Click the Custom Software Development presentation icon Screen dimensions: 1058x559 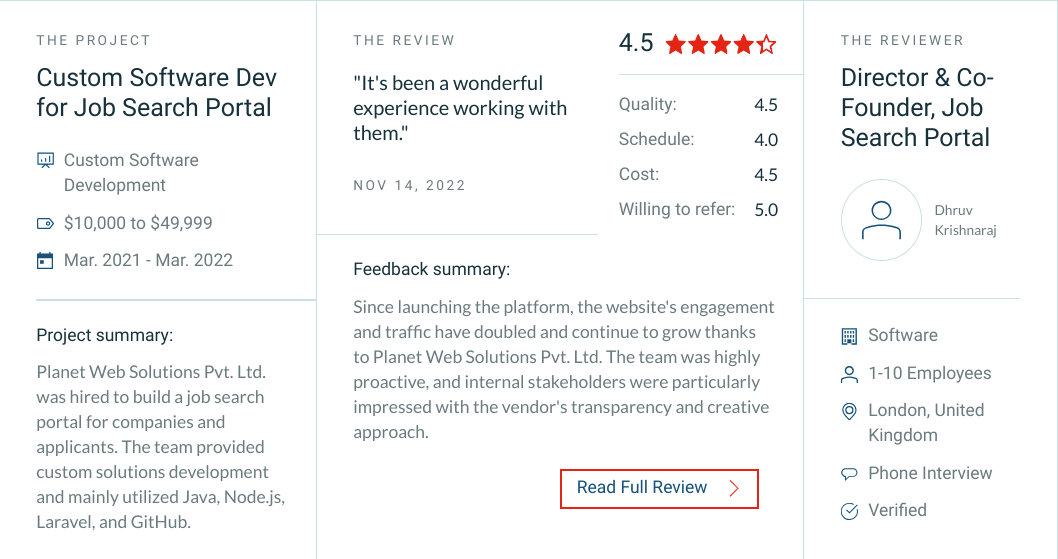pyautogui.click(x=45, y=160)
